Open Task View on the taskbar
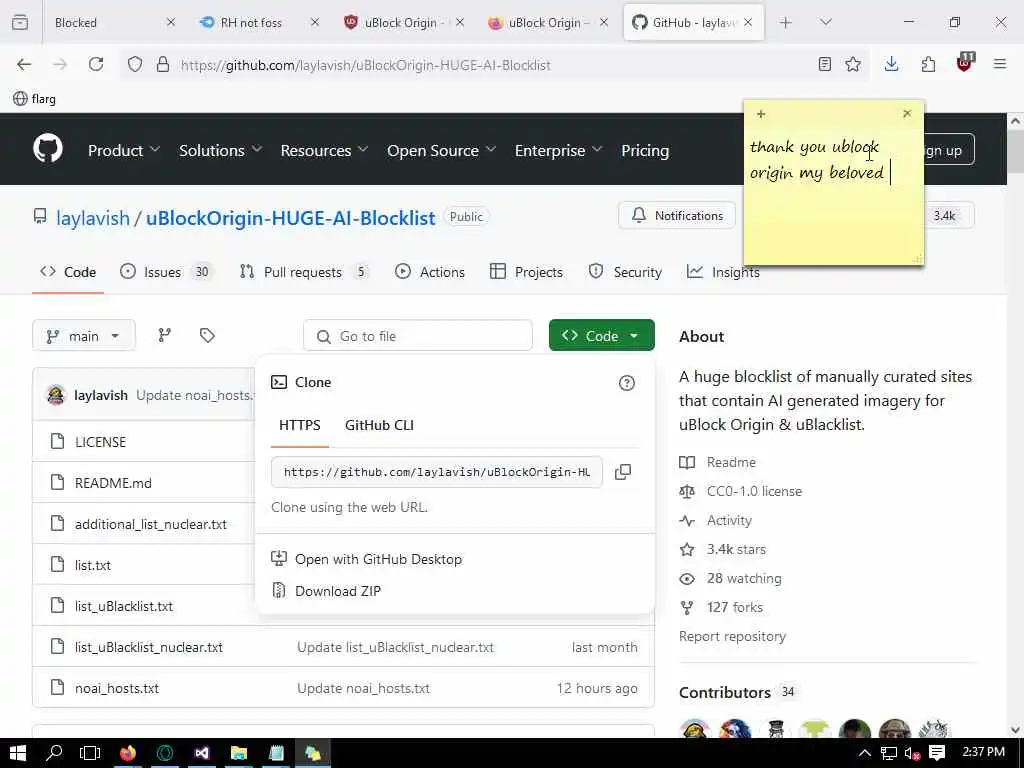Viewport: 1024px width, 768px height. pyautogui.click(x=89, y=753)
